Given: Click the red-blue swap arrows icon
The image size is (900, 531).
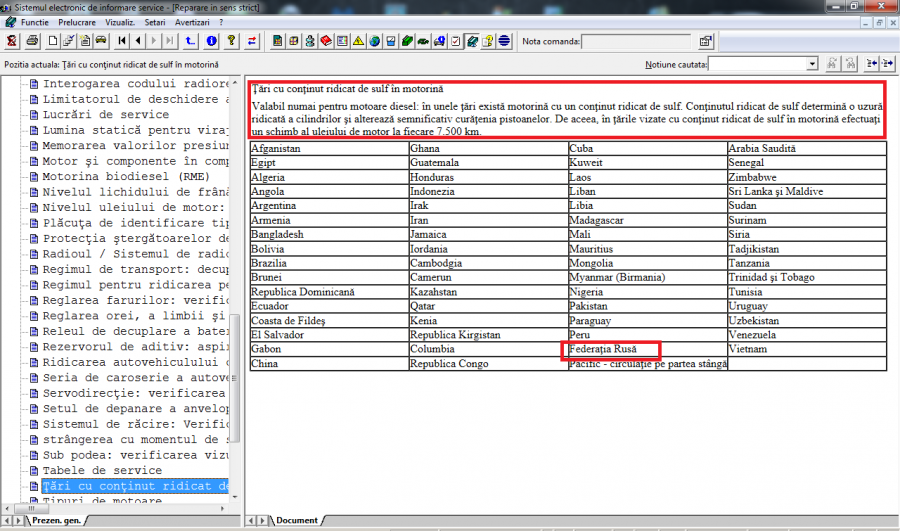Looking at the screenshot, I should tap(251, 41).
